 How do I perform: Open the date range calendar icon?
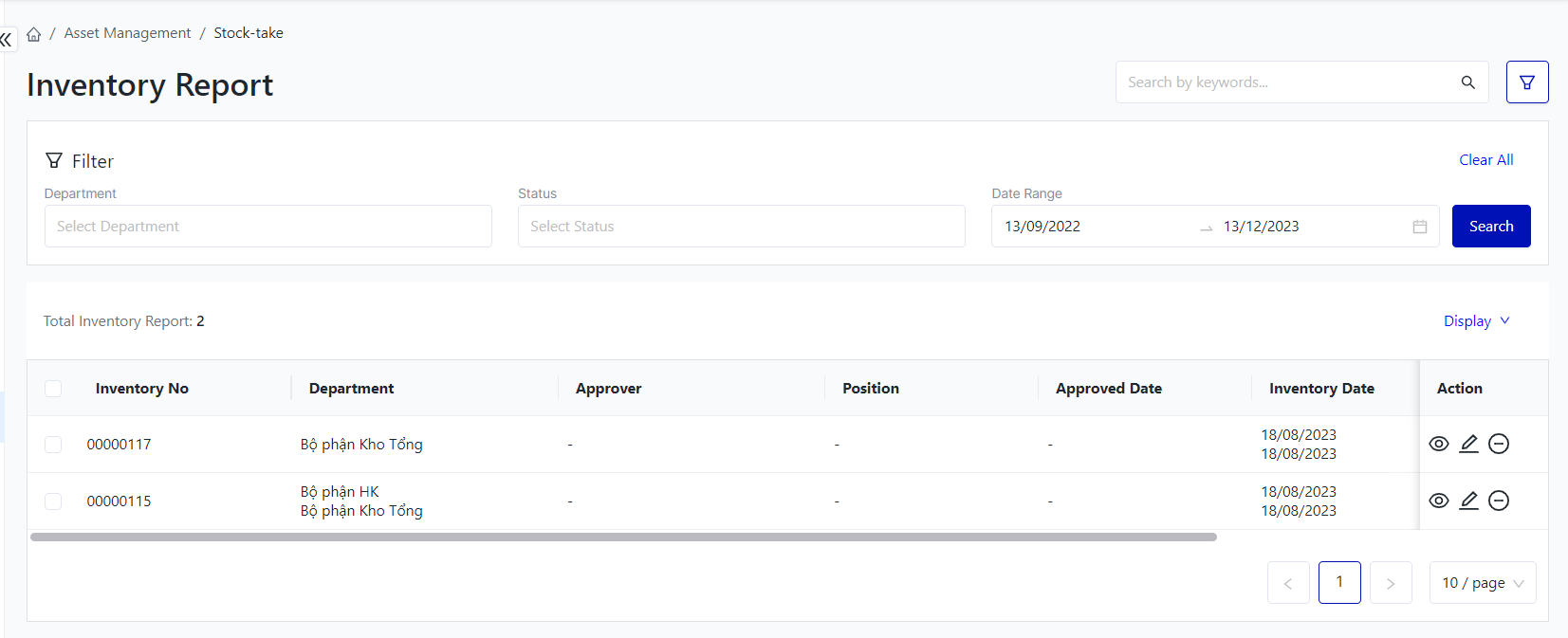point(1419,227)
